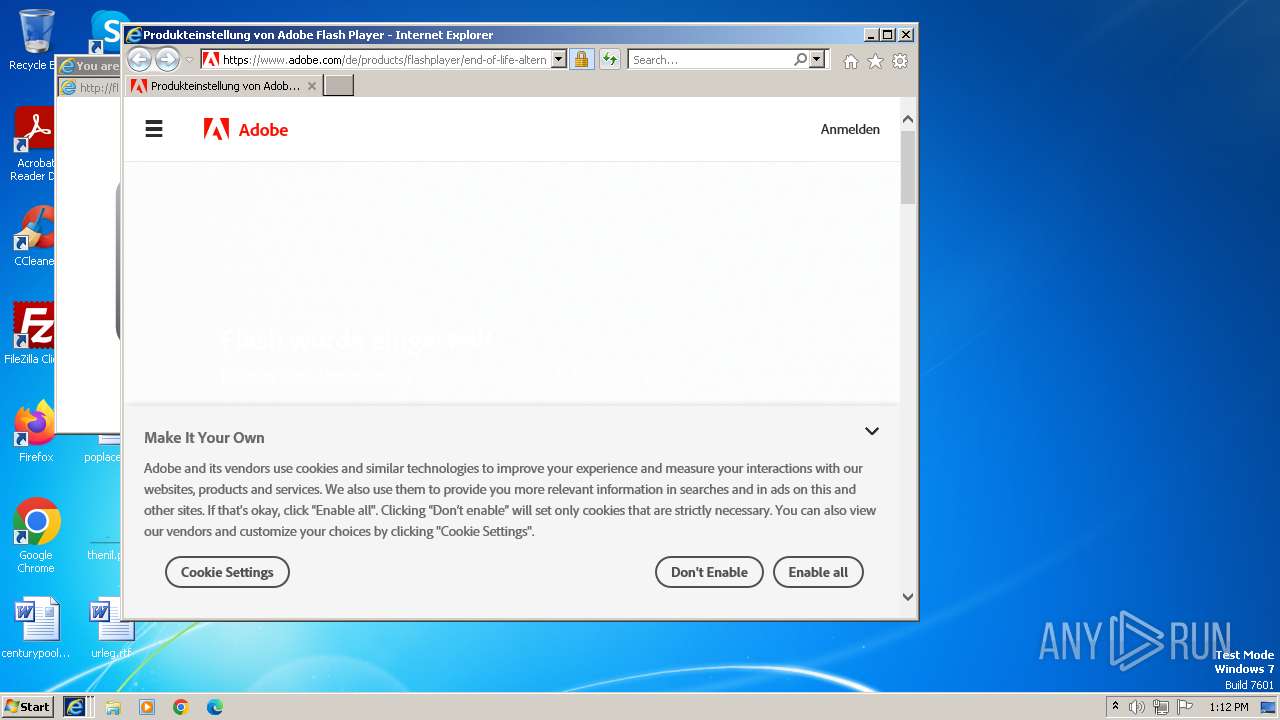This screenshot has height=720, width=1280.
Task: Select the urleg.rtf document icon
Action: pos(111,628)
